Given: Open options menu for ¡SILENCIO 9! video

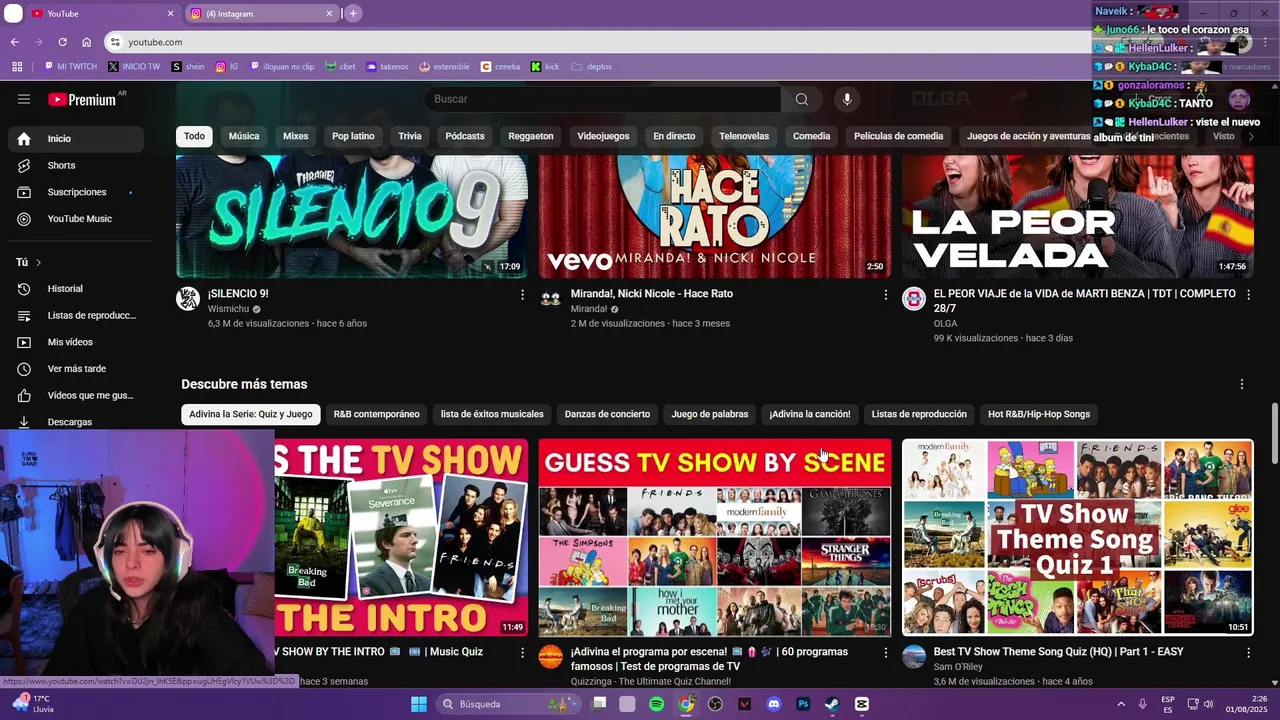Looking at the screenshot, I should 522,295.
